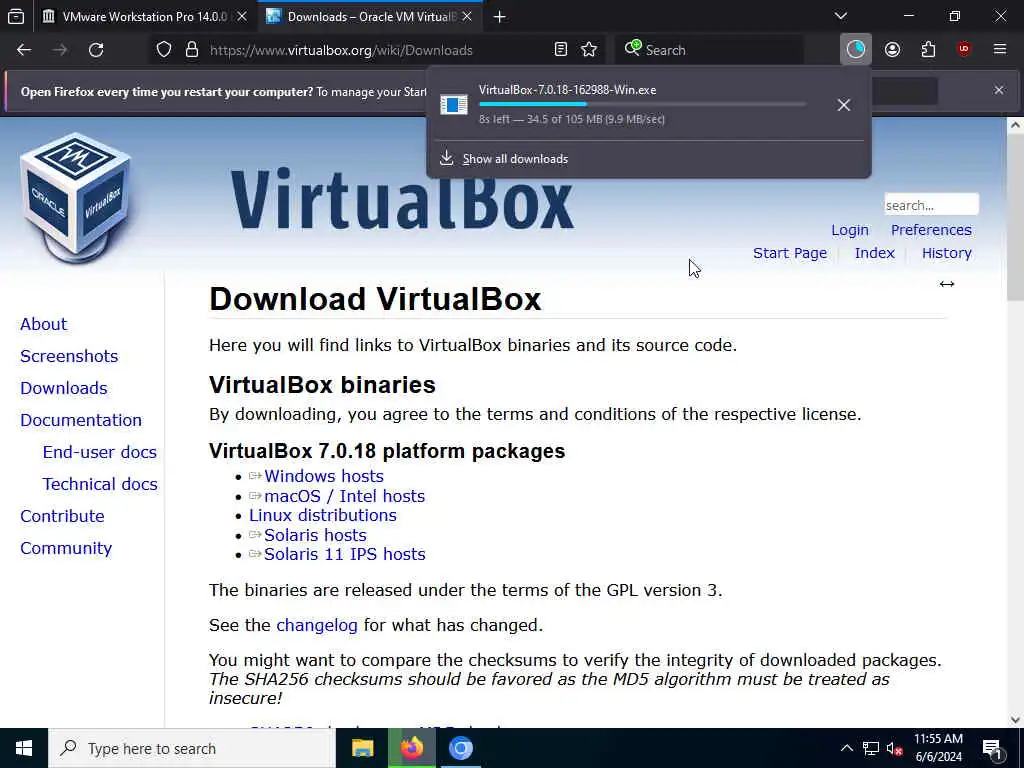
Task: Open the Preferences link
Action: 931,230
